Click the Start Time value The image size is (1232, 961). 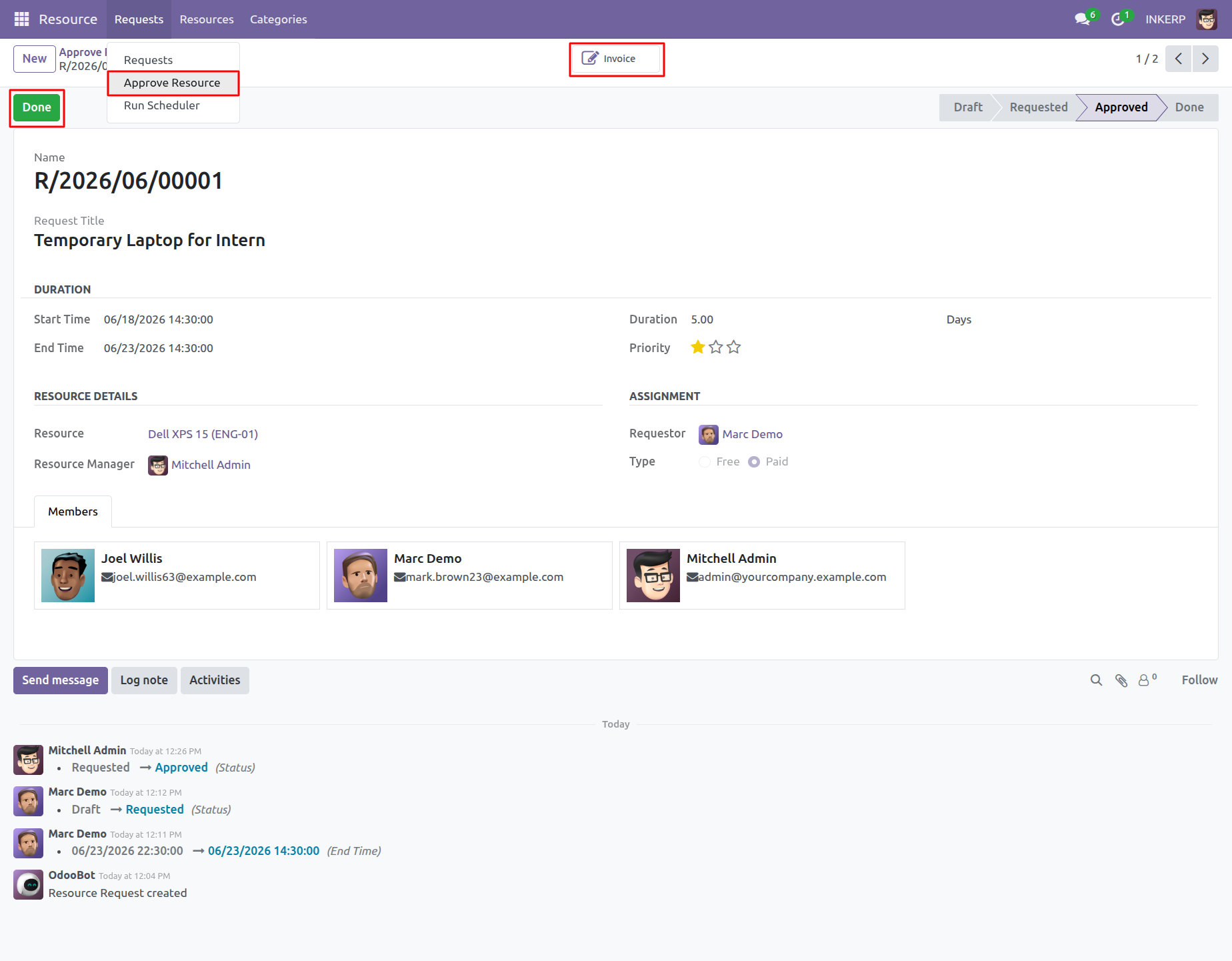[159, 319]
